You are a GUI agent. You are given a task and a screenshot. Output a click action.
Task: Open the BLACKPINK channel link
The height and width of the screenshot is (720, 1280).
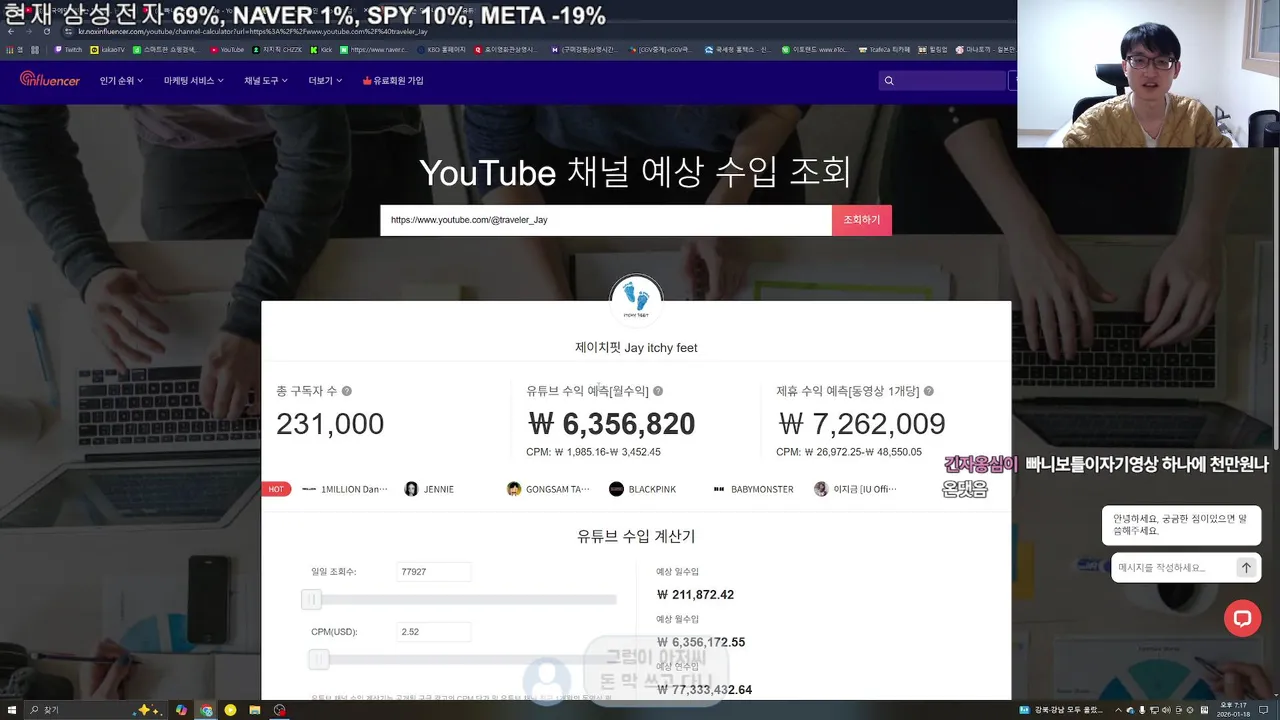click(x=643, y=489)
